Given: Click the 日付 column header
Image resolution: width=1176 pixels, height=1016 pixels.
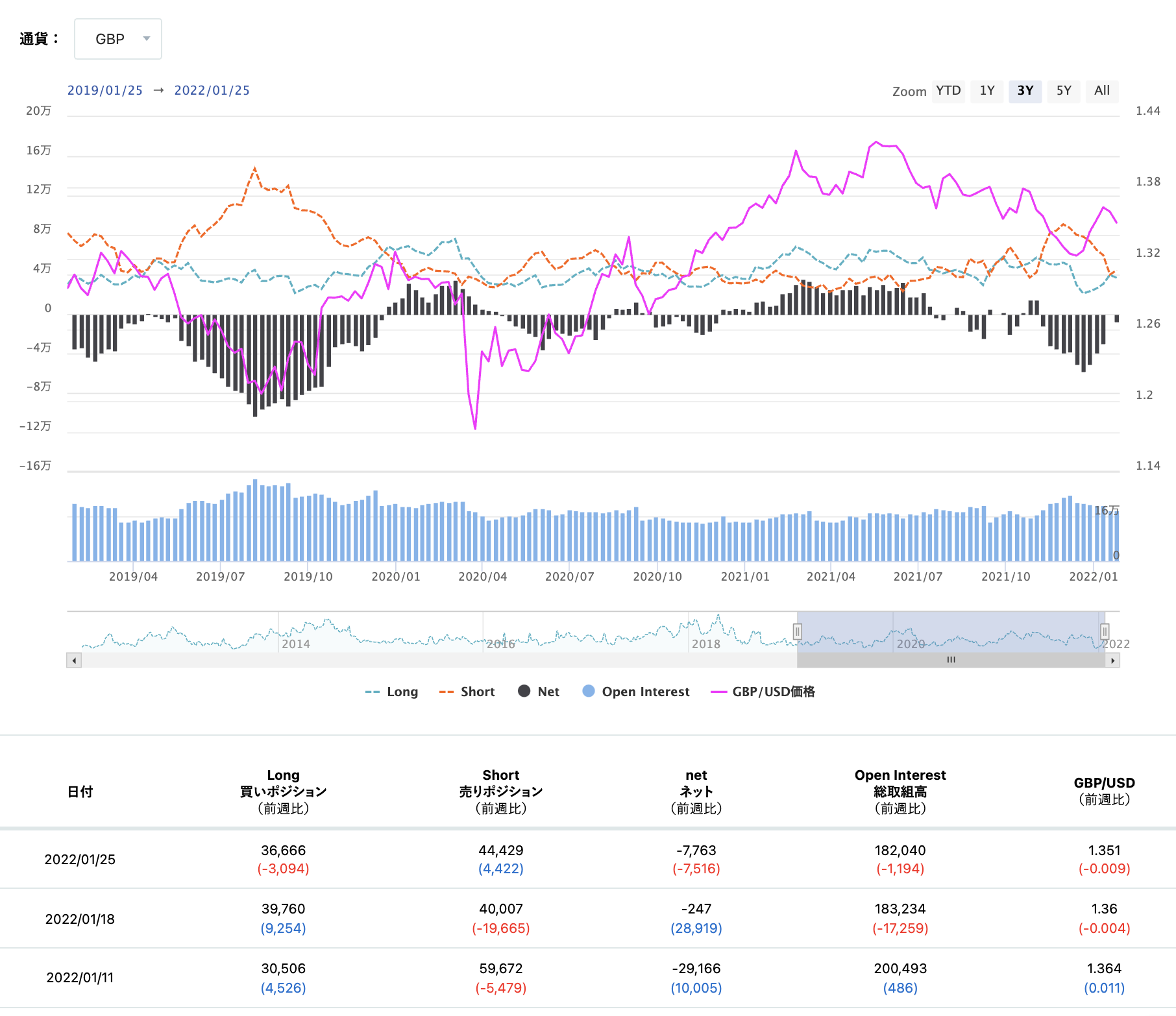Looking at the screenshot, I should pos(80,792).
